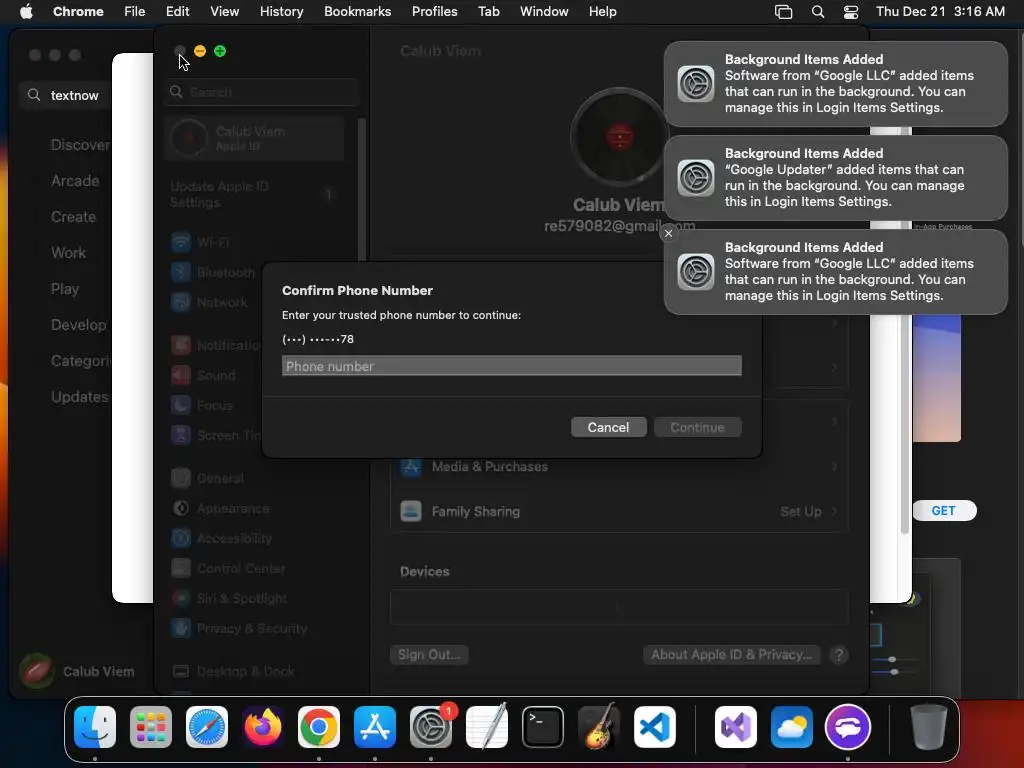Select Develop in App Store sidebar
Screen dimensions: 1024x768
click(x=78, y=325)
